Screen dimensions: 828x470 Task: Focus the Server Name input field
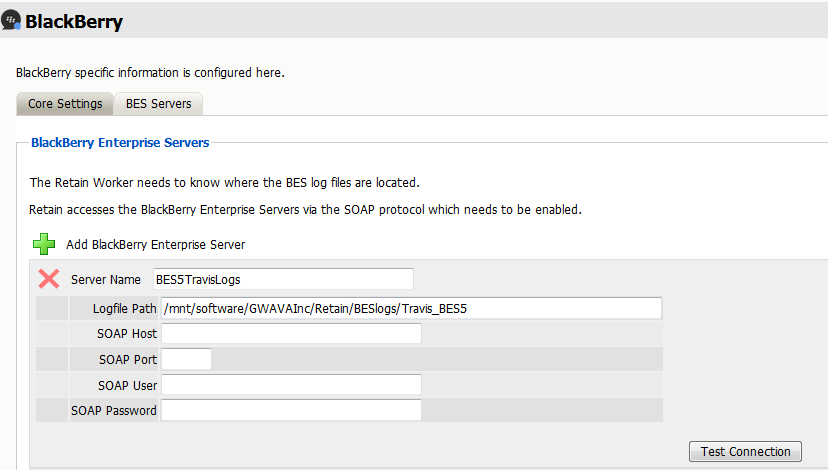pos(283,279)
